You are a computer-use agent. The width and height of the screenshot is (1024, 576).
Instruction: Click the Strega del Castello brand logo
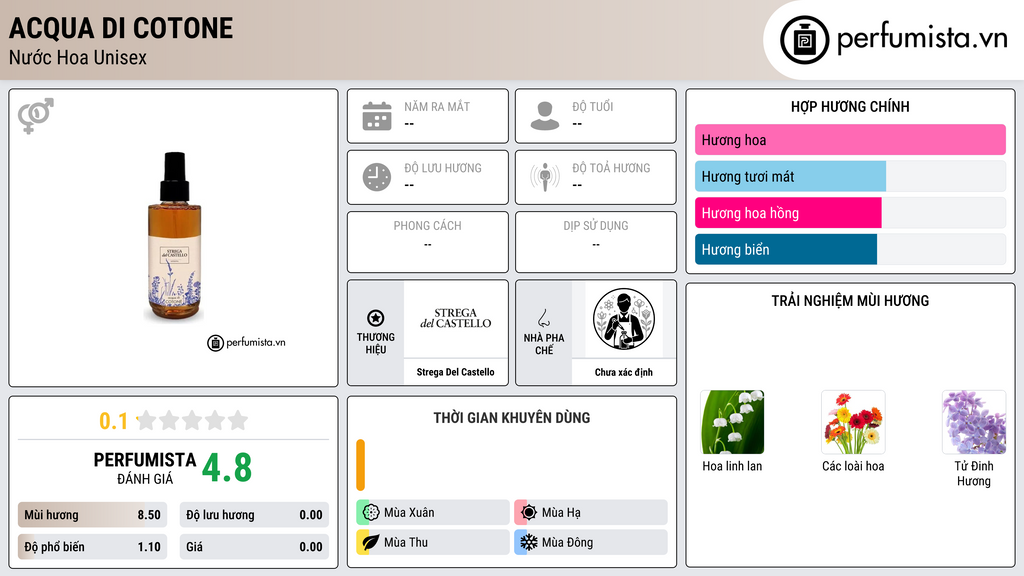click(455, 319)
